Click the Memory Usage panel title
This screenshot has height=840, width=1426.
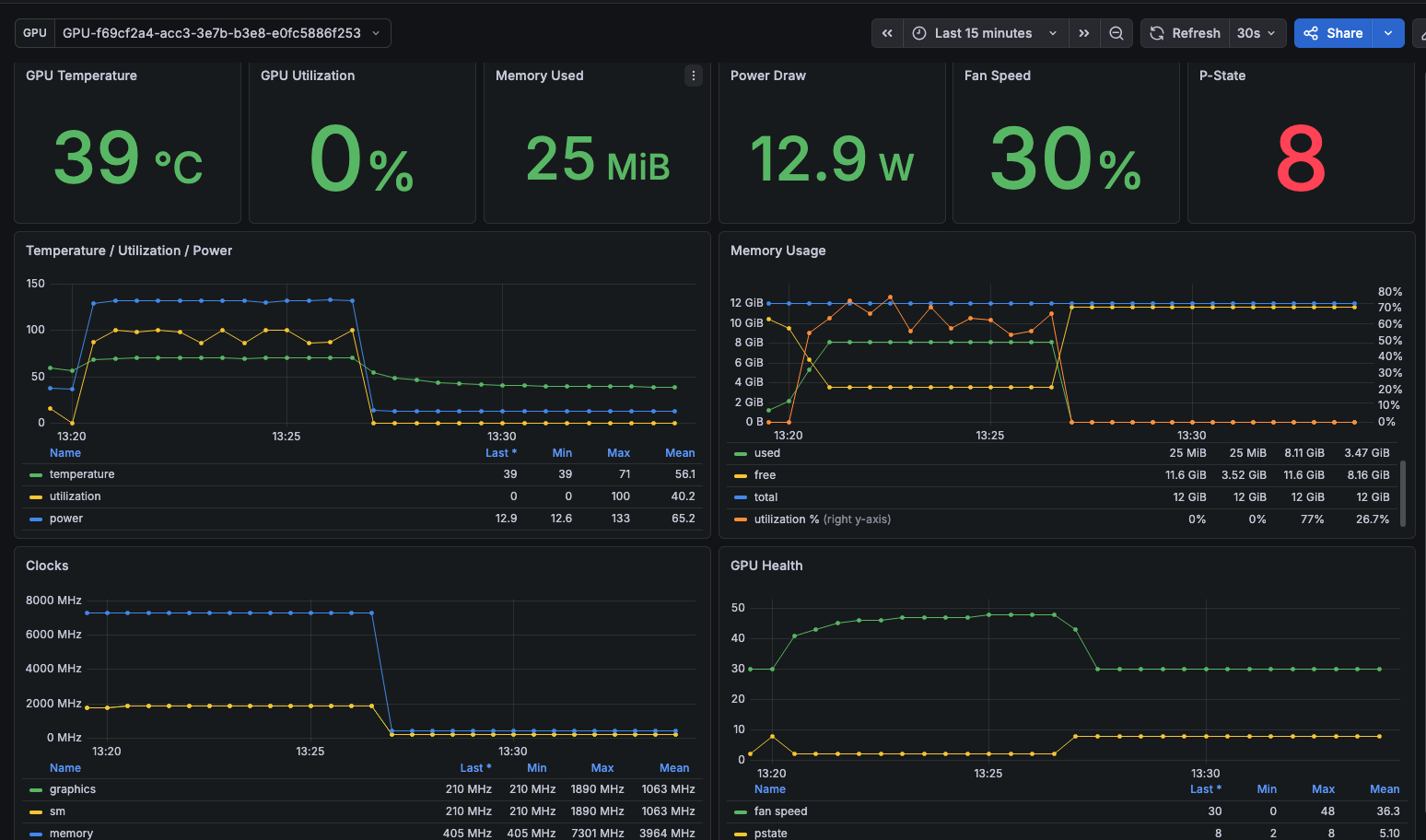(x=778, y=251)
